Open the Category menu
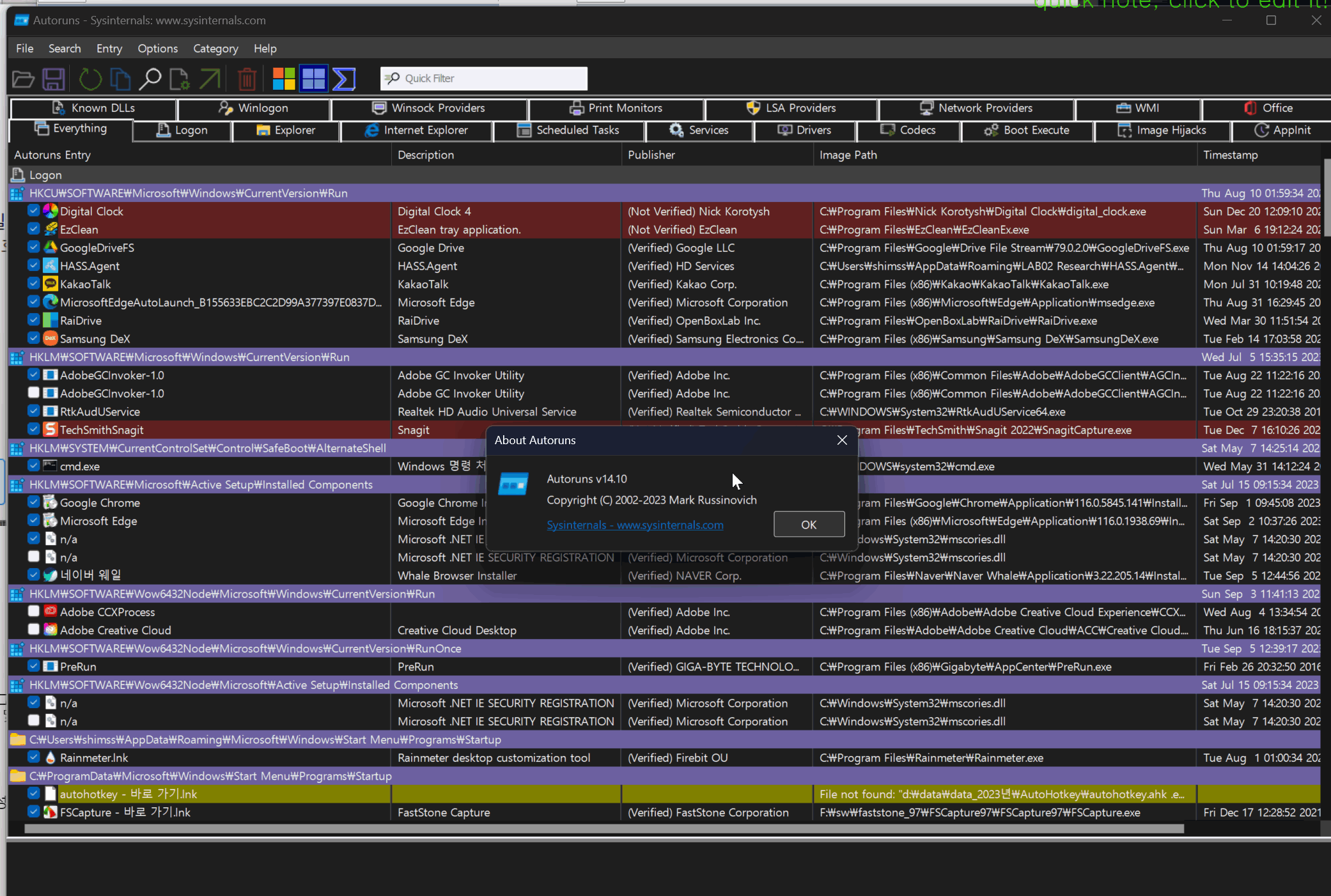 point(215,49)
